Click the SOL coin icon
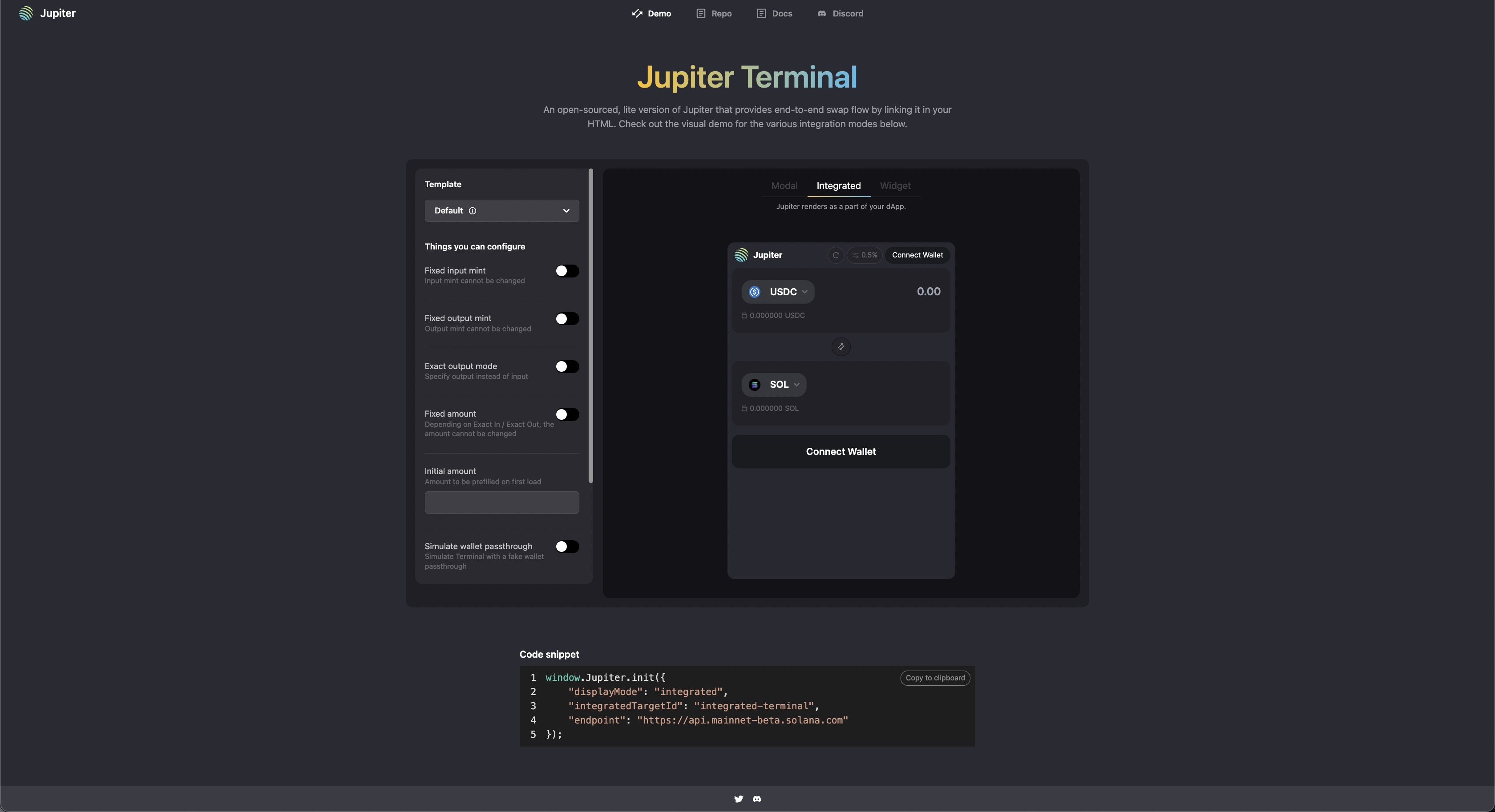1495x812 pixels. pos(755,385)
